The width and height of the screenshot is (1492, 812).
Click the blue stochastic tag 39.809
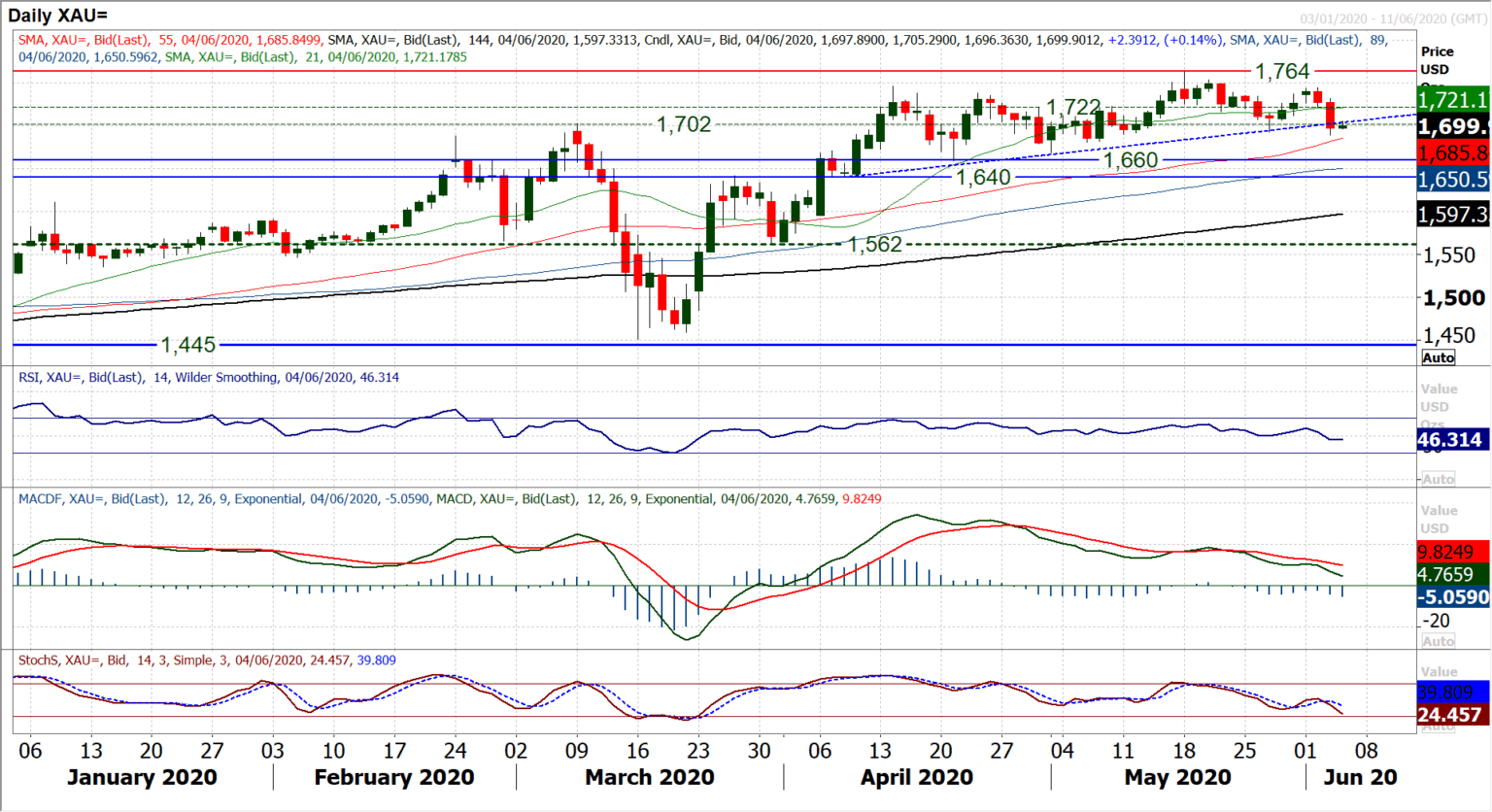1453,693
